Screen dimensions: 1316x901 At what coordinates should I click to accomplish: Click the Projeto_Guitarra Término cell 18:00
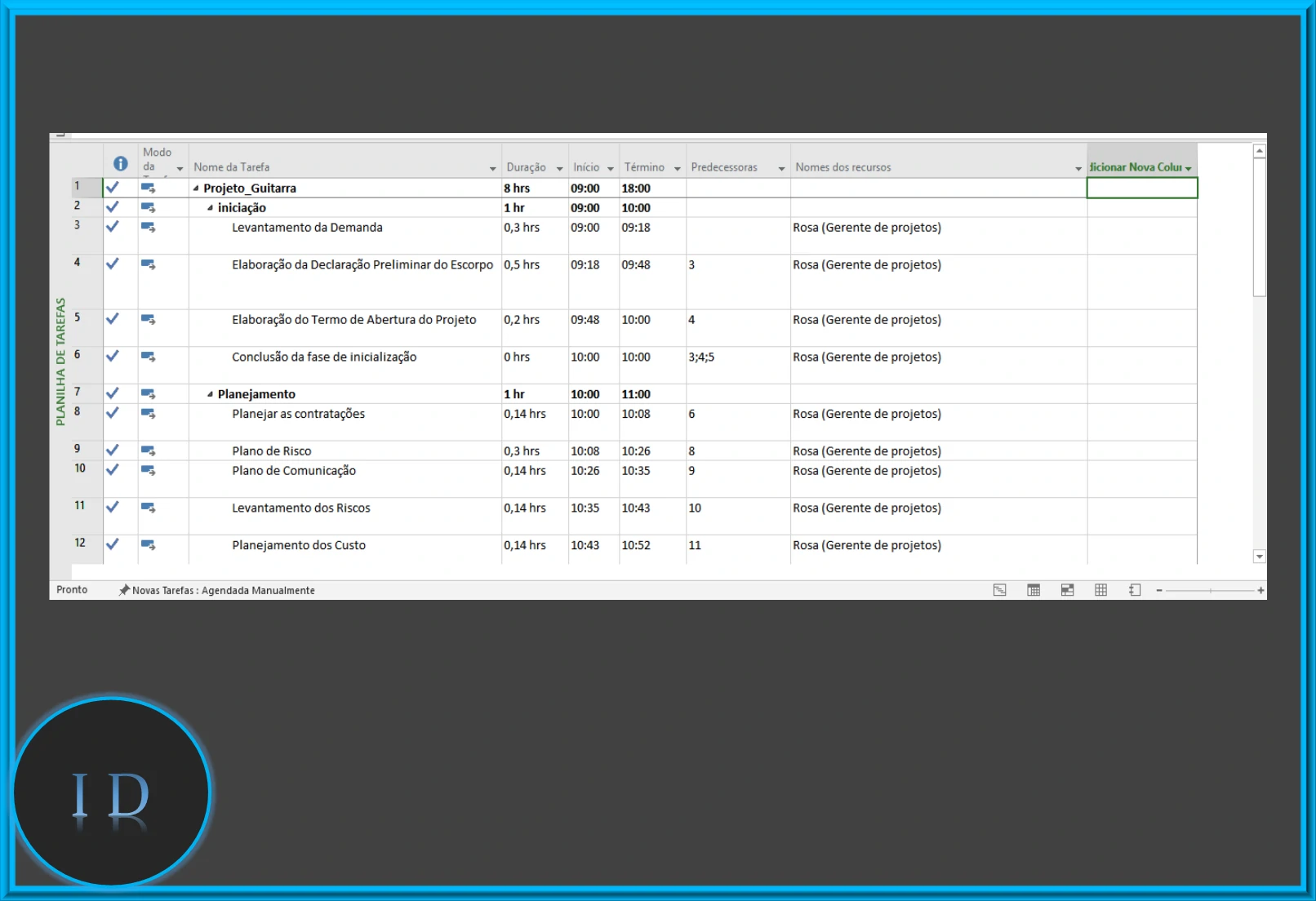click(x=652, y=189)
